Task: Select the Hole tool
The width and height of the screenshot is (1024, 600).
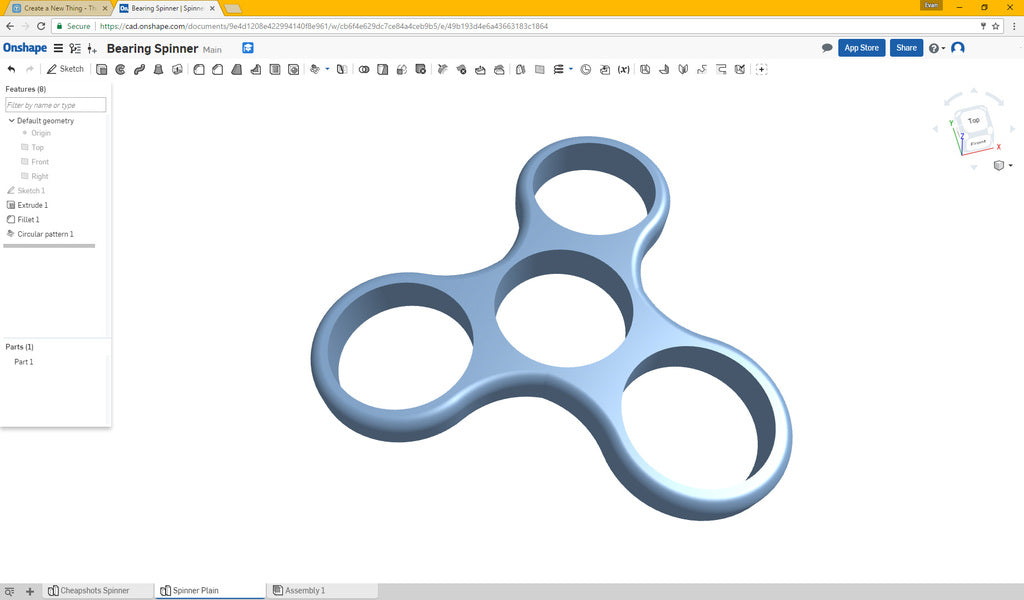Action: coord(294,69)
